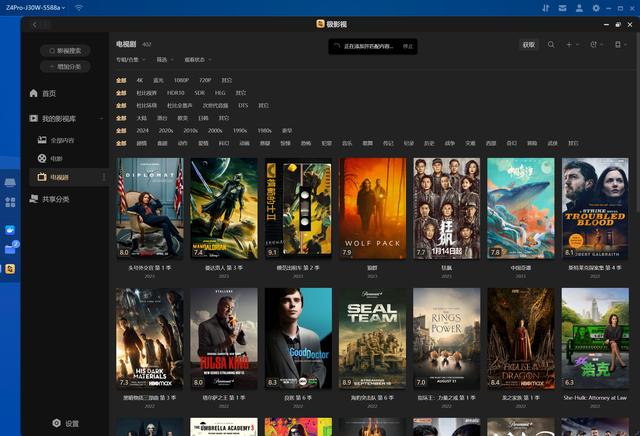Open the plus add dropdown in toolbar
This screenshot has width=640, height=436.
coord(572,44)
